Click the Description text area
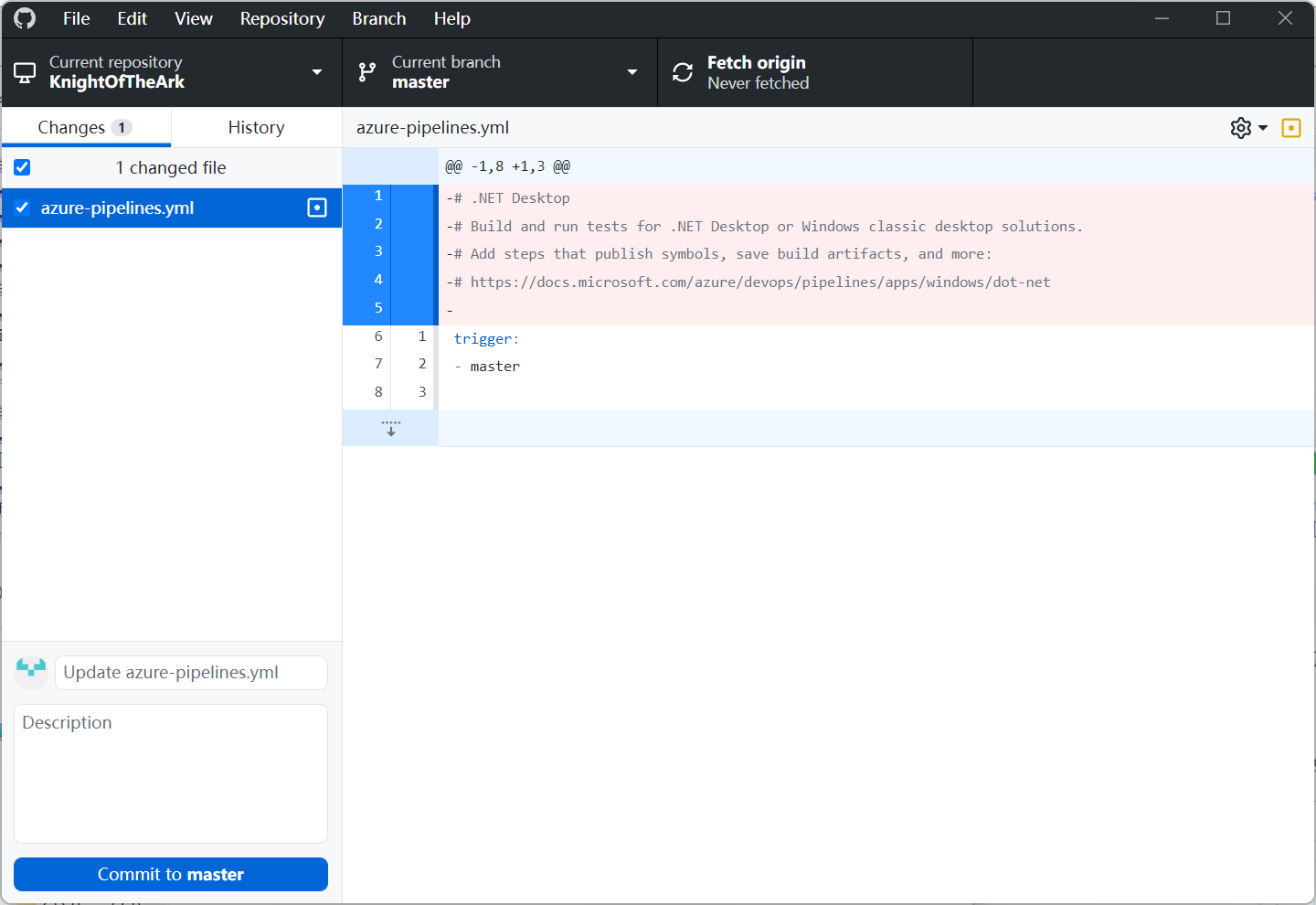The width and height of the screenshot is (1316, 905). tap(171, 773)
